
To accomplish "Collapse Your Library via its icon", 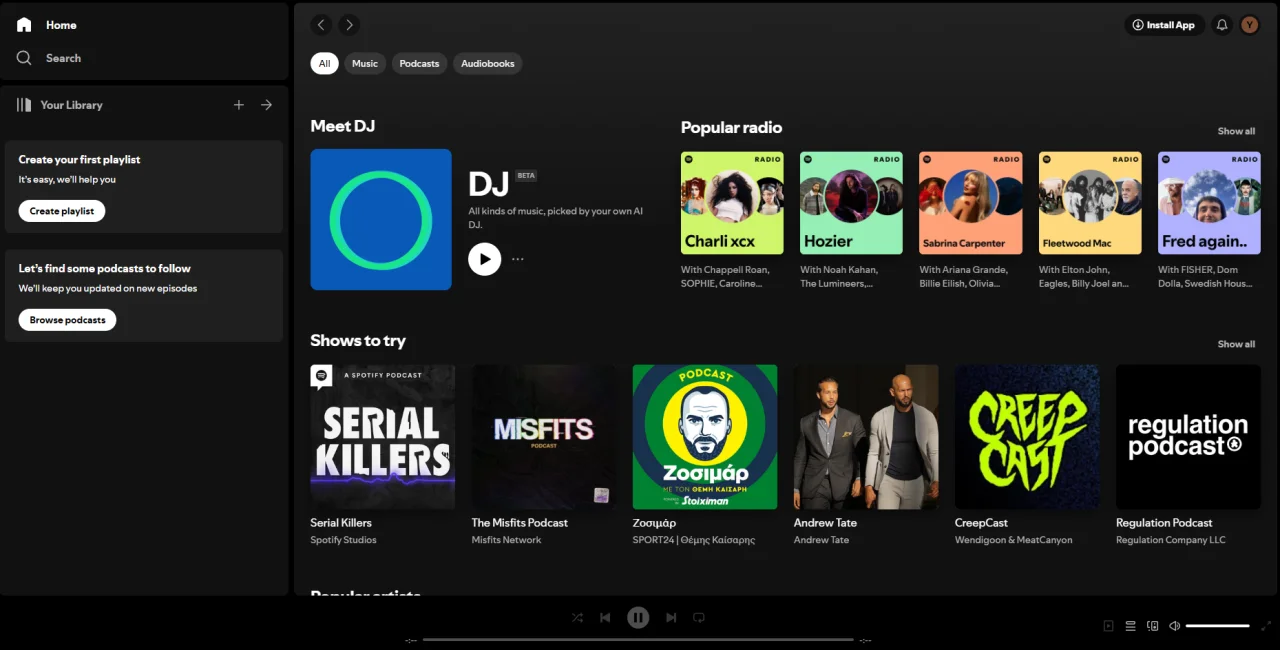I will click(24, 105).
